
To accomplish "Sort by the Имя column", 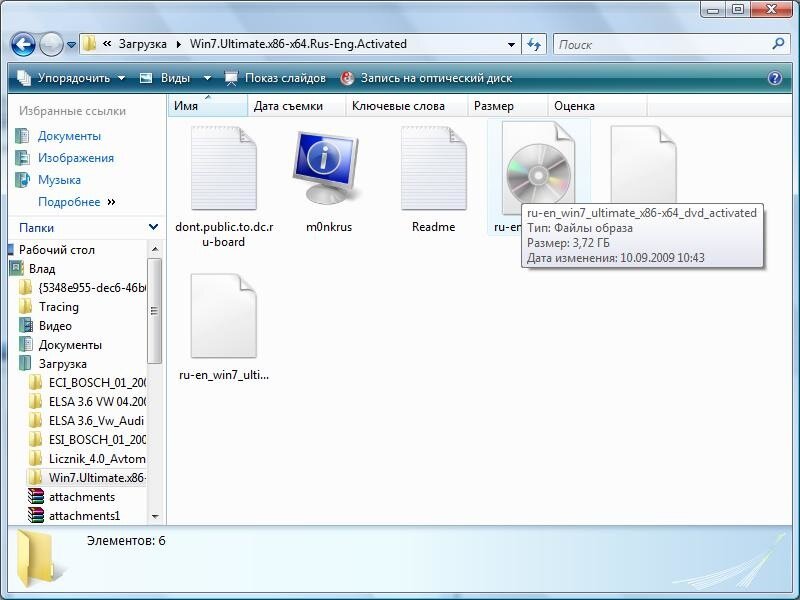I will [x=208, y=106].
